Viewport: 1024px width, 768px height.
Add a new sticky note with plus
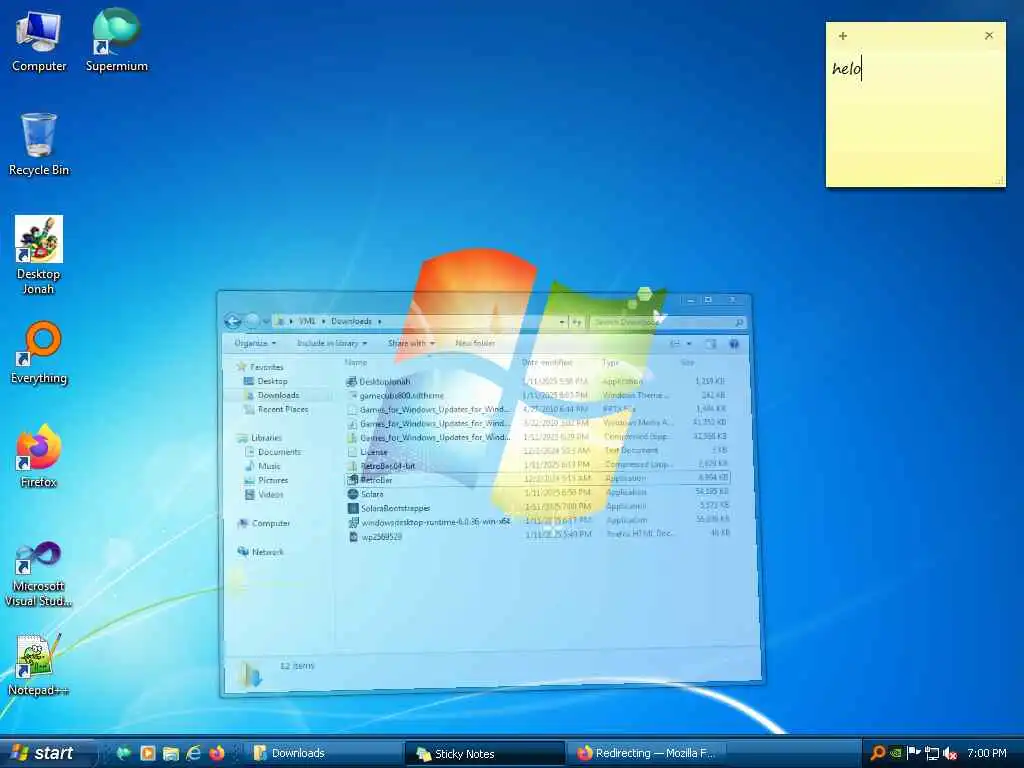coord(843,36)
